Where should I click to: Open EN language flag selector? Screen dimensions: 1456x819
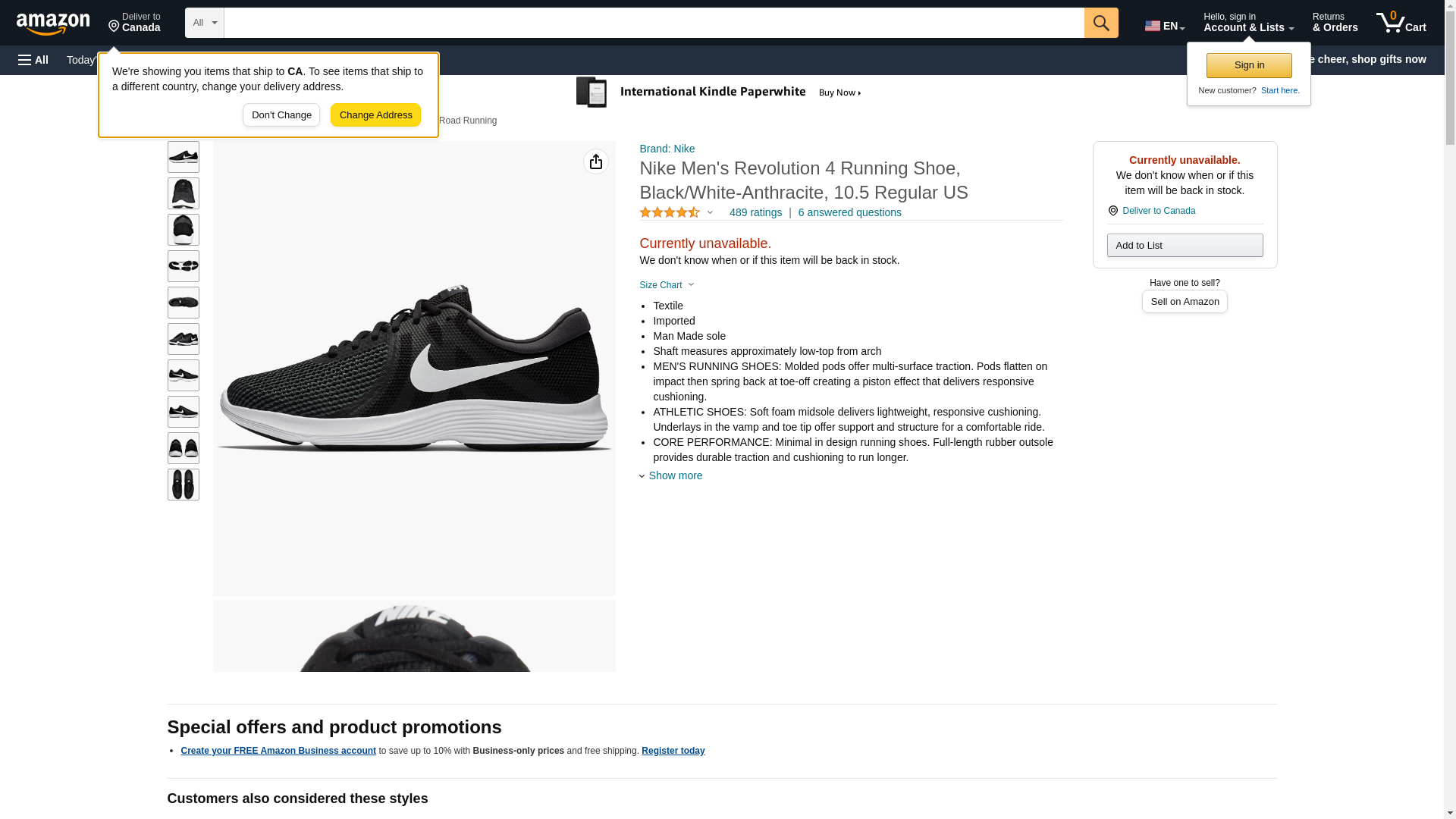click(1164, 25)
